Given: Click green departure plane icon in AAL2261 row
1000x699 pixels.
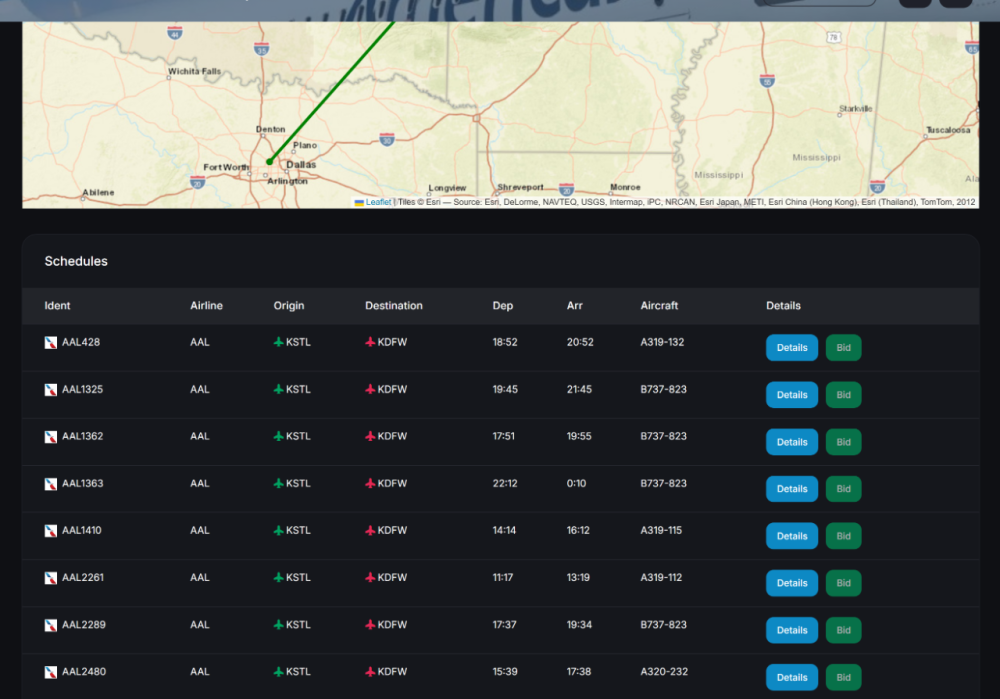Looking at the screenshot, I should click(x=279, y=578).
